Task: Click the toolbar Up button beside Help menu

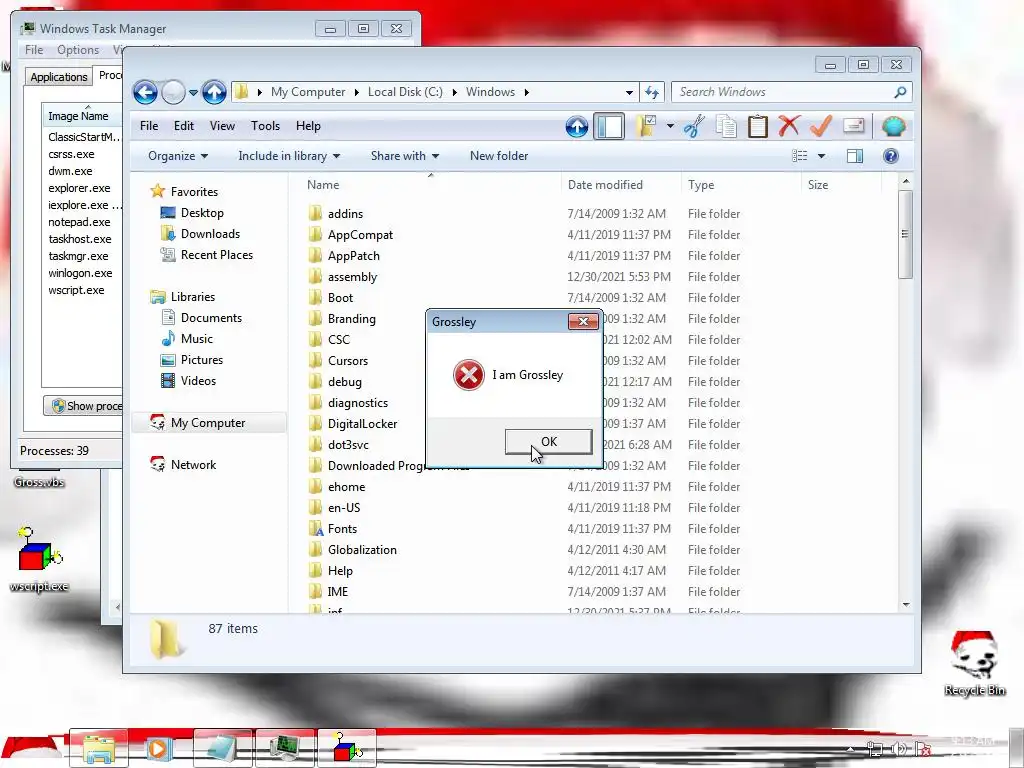Action: coord(577,126)
